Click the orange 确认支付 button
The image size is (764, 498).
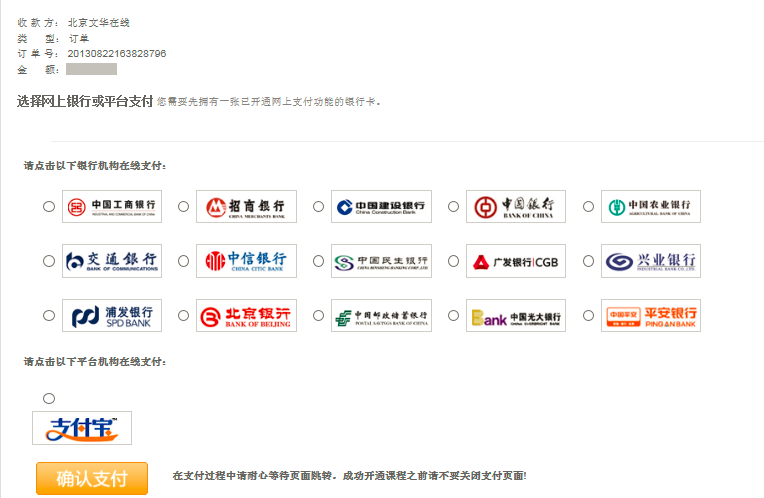[92, 479]
